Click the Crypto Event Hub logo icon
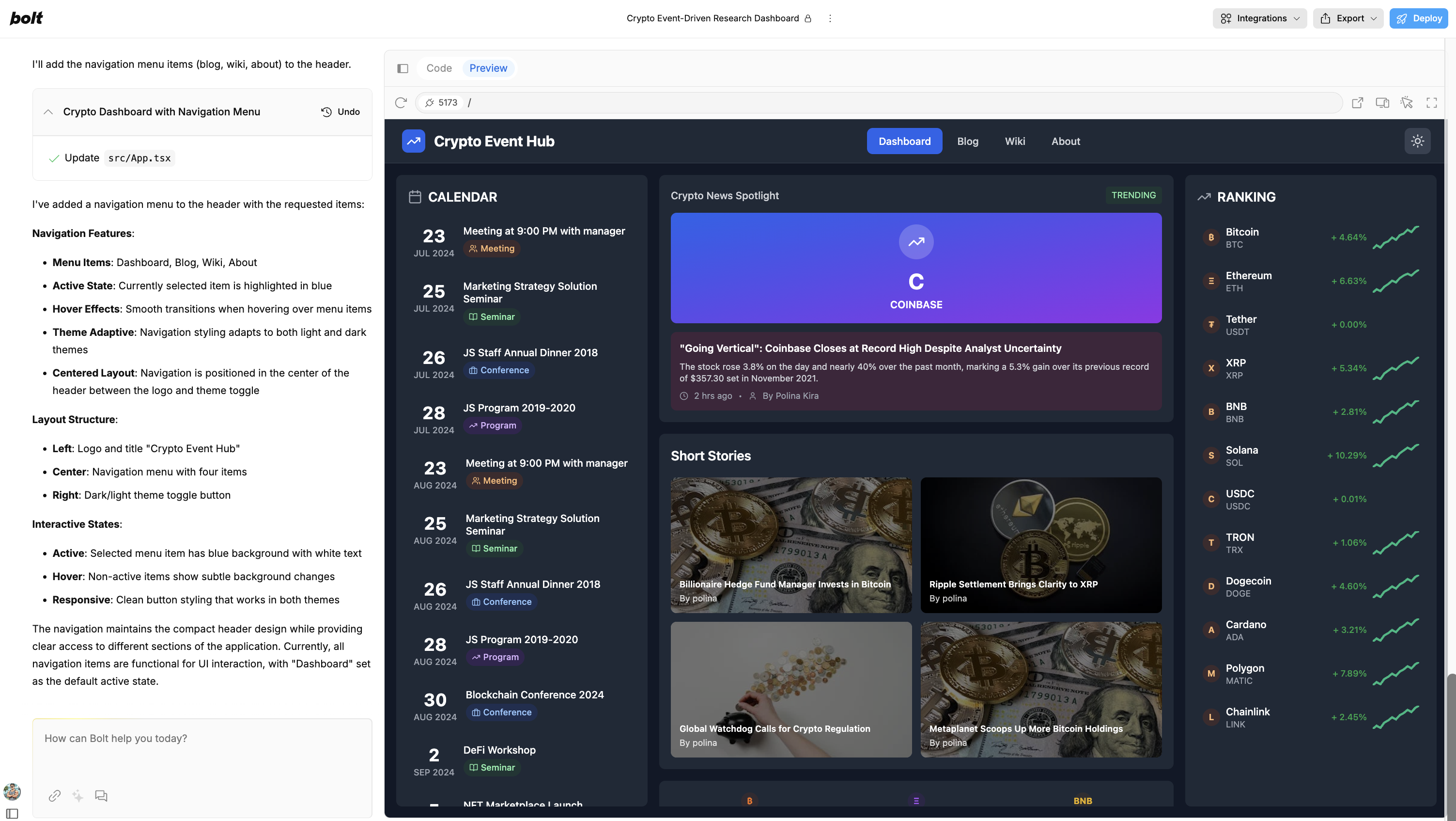1456x821 pixels. click(x=413, y=141)
